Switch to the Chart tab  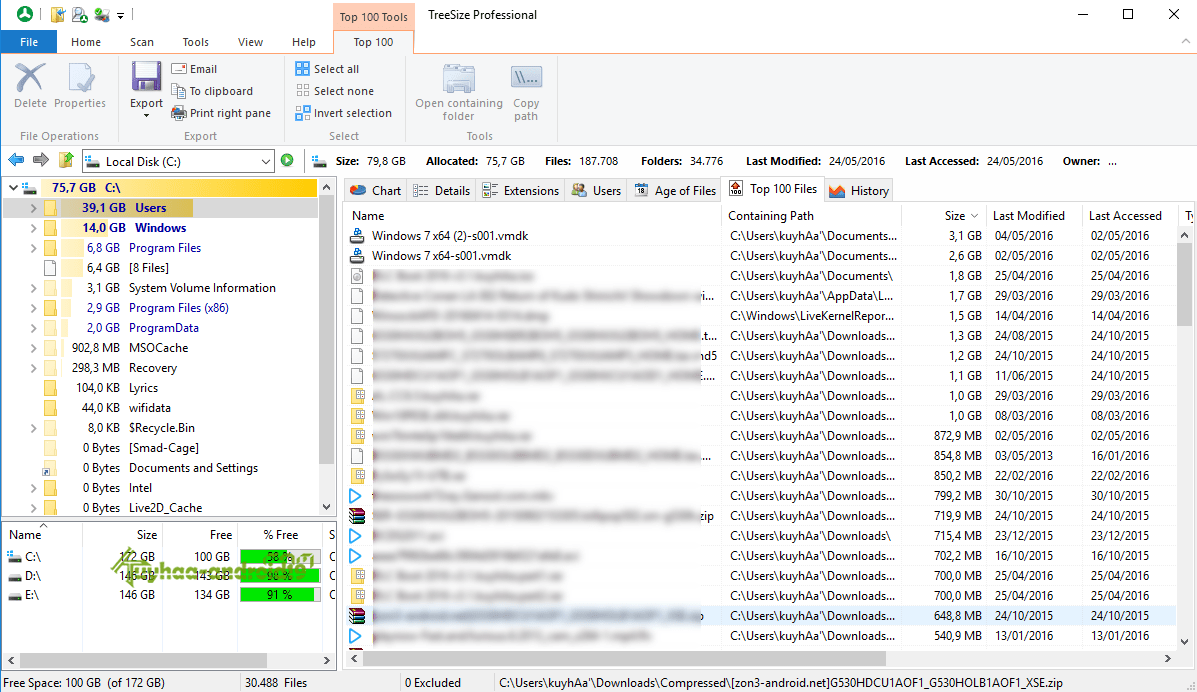tap(376, 191)
